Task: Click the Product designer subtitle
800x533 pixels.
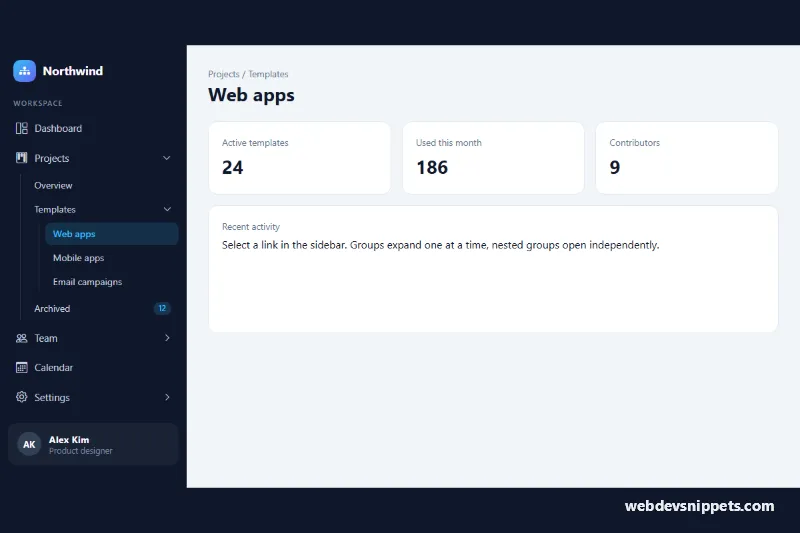Action: click(81, 451)
